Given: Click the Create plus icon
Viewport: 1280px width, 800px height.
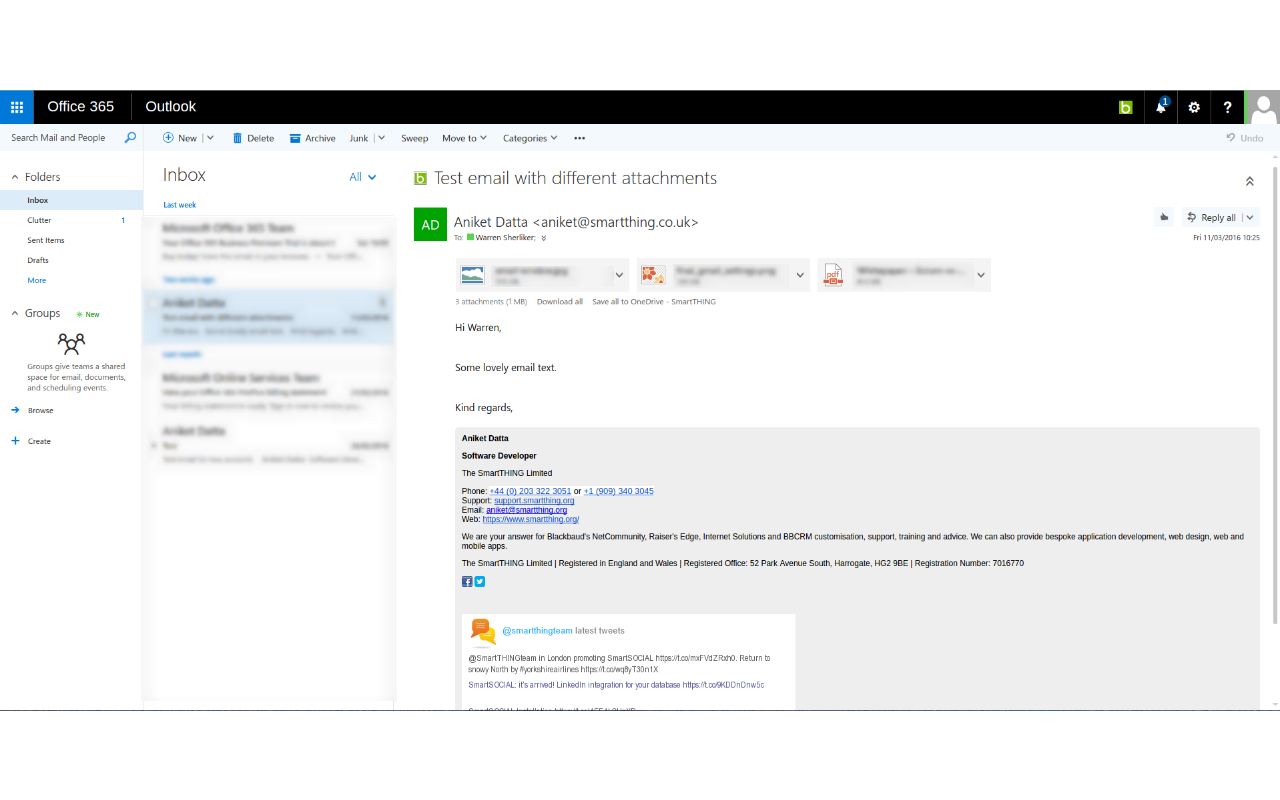Looking at the screenshot, I should click(x=15, y=441).
